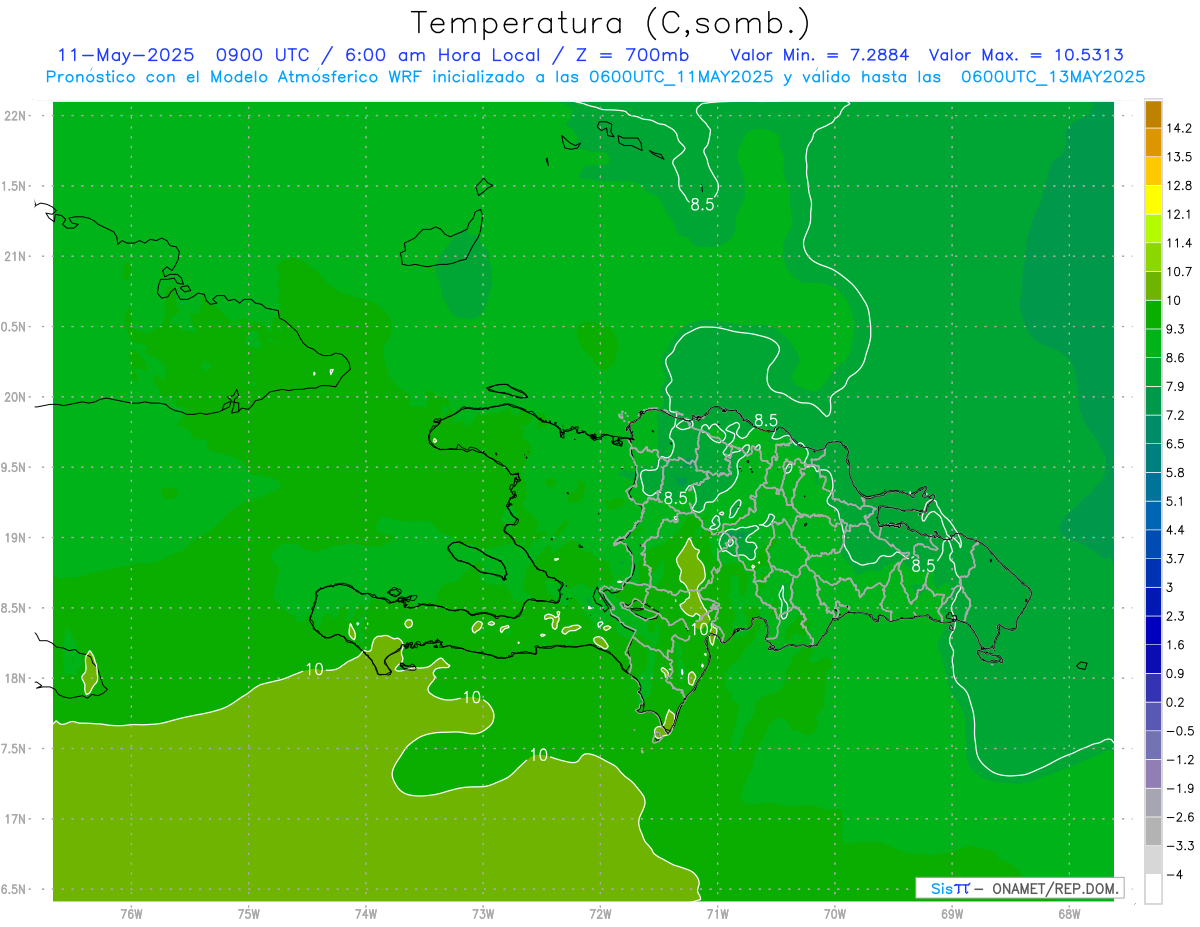Click the '21N' latitude axis label
1200x927 pixels.
pyautogui.click(x=15, y=256)
